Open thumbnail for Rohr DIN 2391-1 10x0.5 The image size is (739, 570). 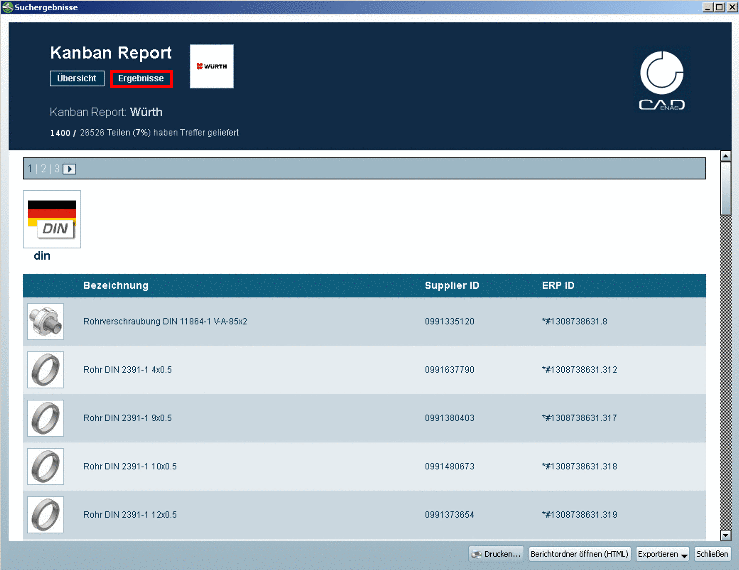click(45, 466)
